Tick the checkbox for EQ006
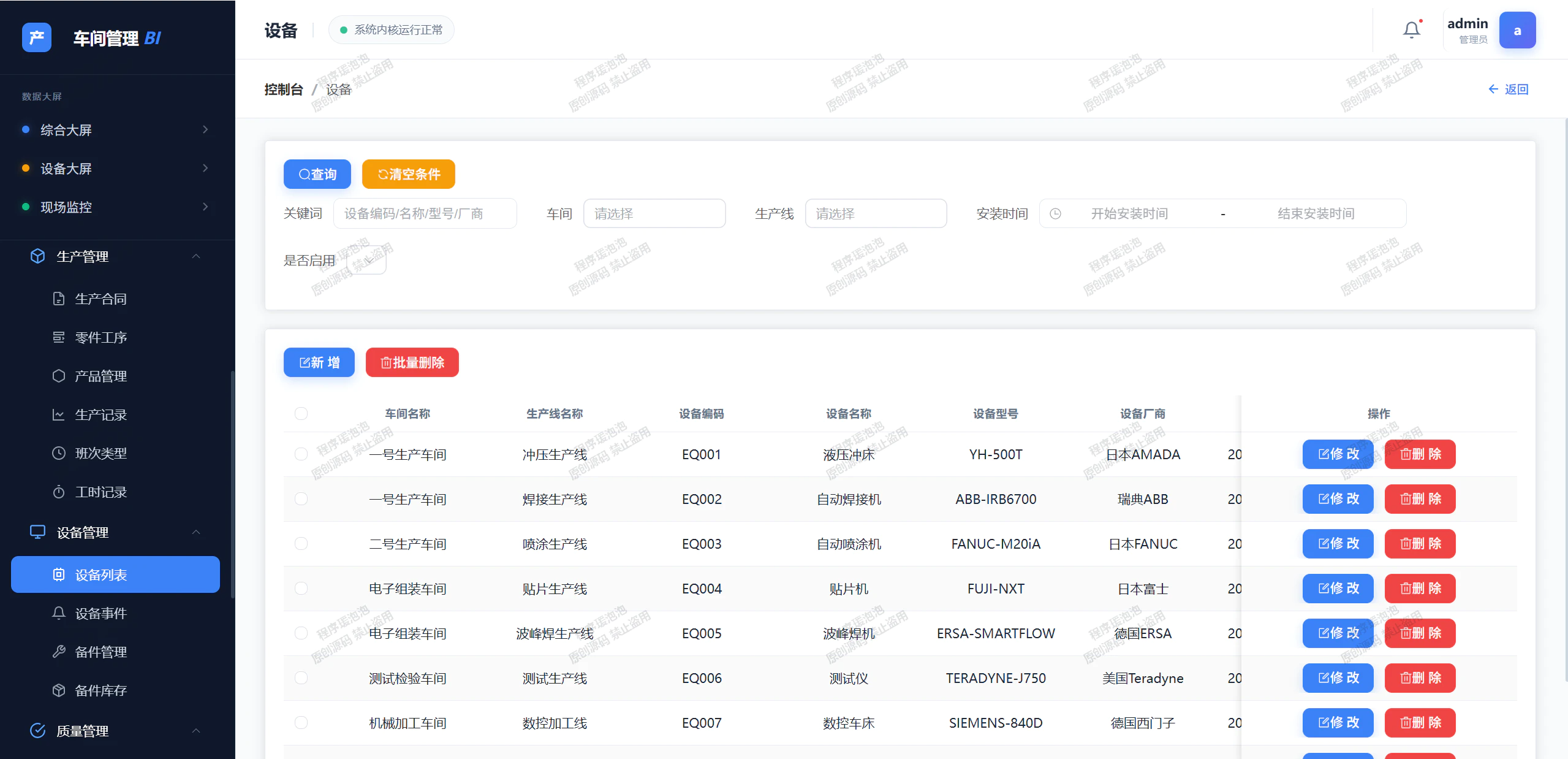 [x=301, y=678]
